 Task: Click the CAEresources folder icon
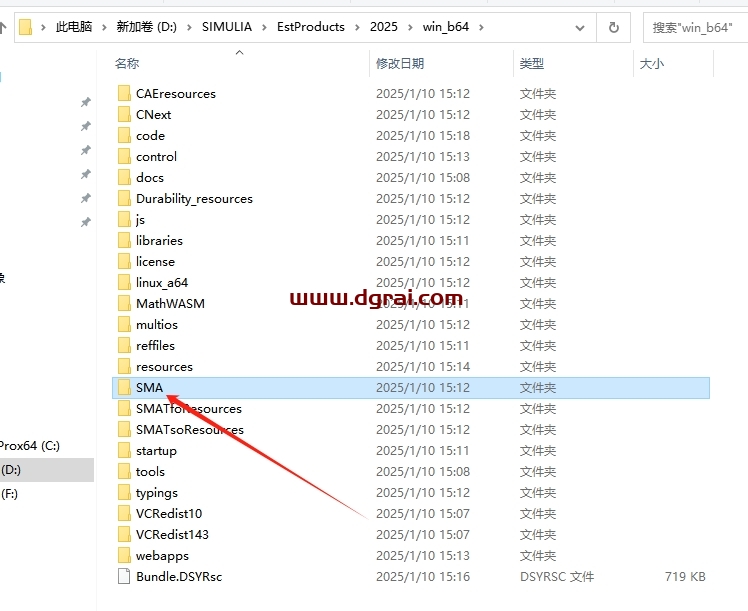[x=124, y=93]
